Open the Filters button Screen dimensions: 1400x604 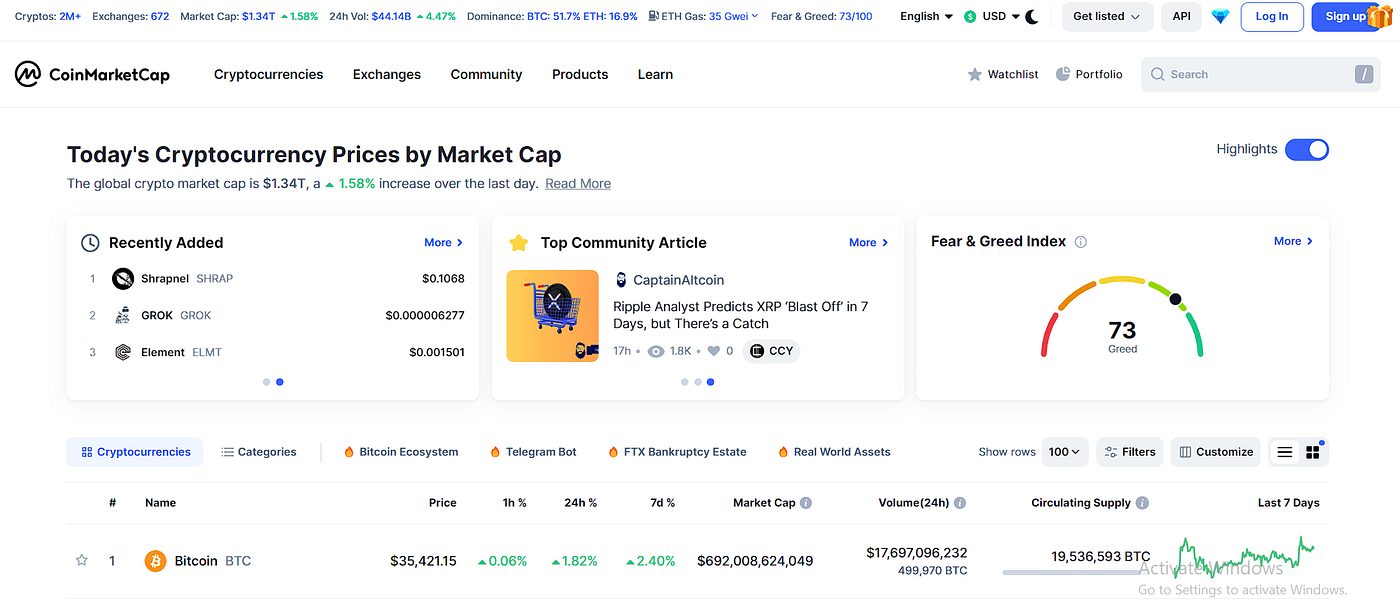1130,452
